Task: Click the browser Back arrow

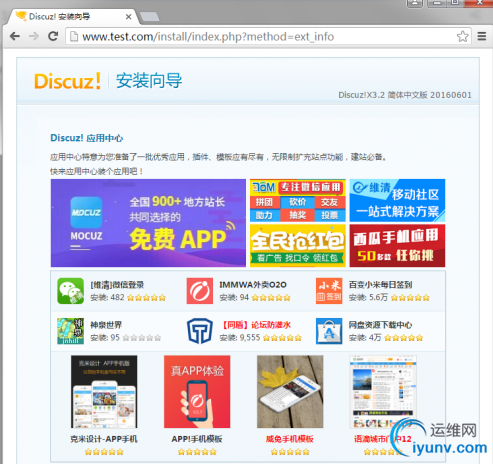Action: (x=15, y=36)
